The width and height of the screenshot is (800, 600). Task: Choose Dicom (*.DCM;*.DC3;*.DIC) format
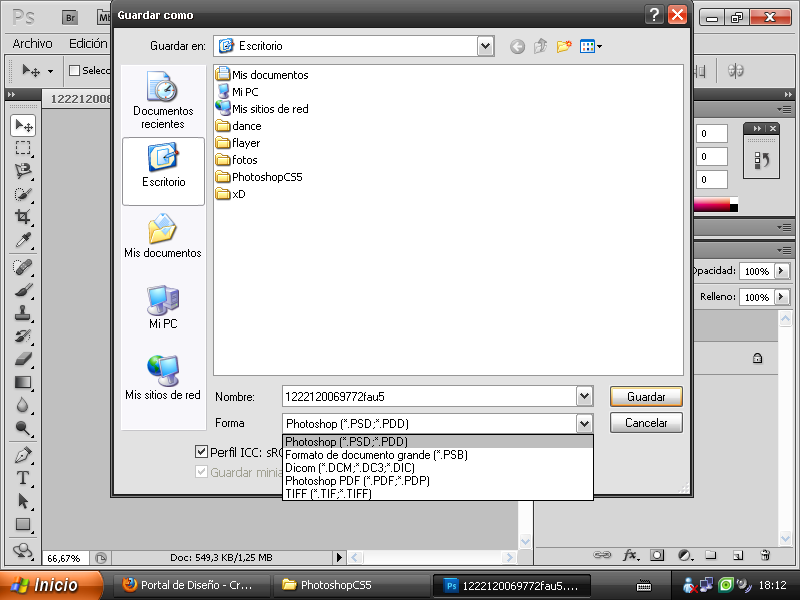438,468
